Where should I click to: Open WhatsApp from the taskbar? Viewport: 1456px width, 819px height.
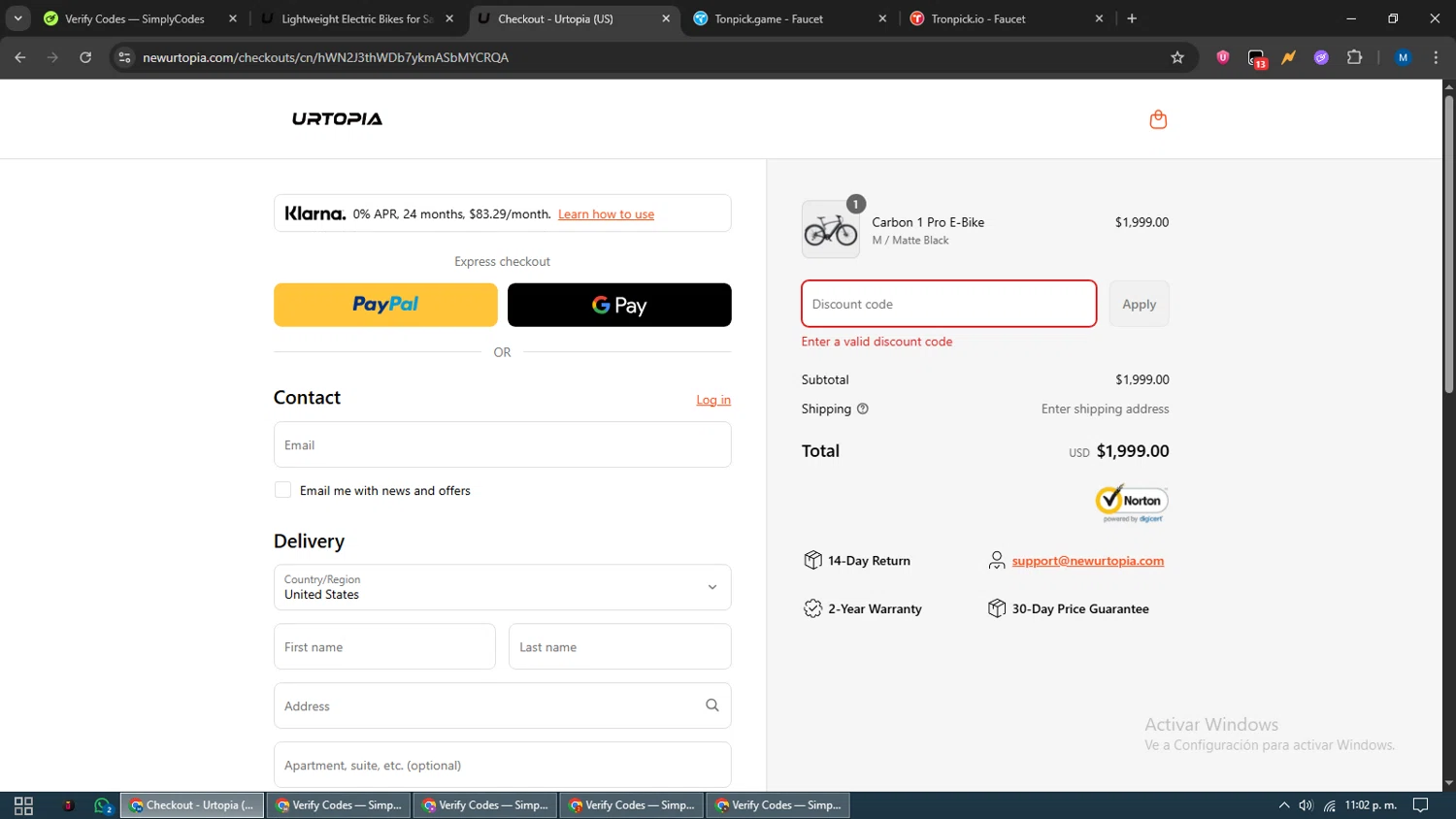click(x=103, y=805)
